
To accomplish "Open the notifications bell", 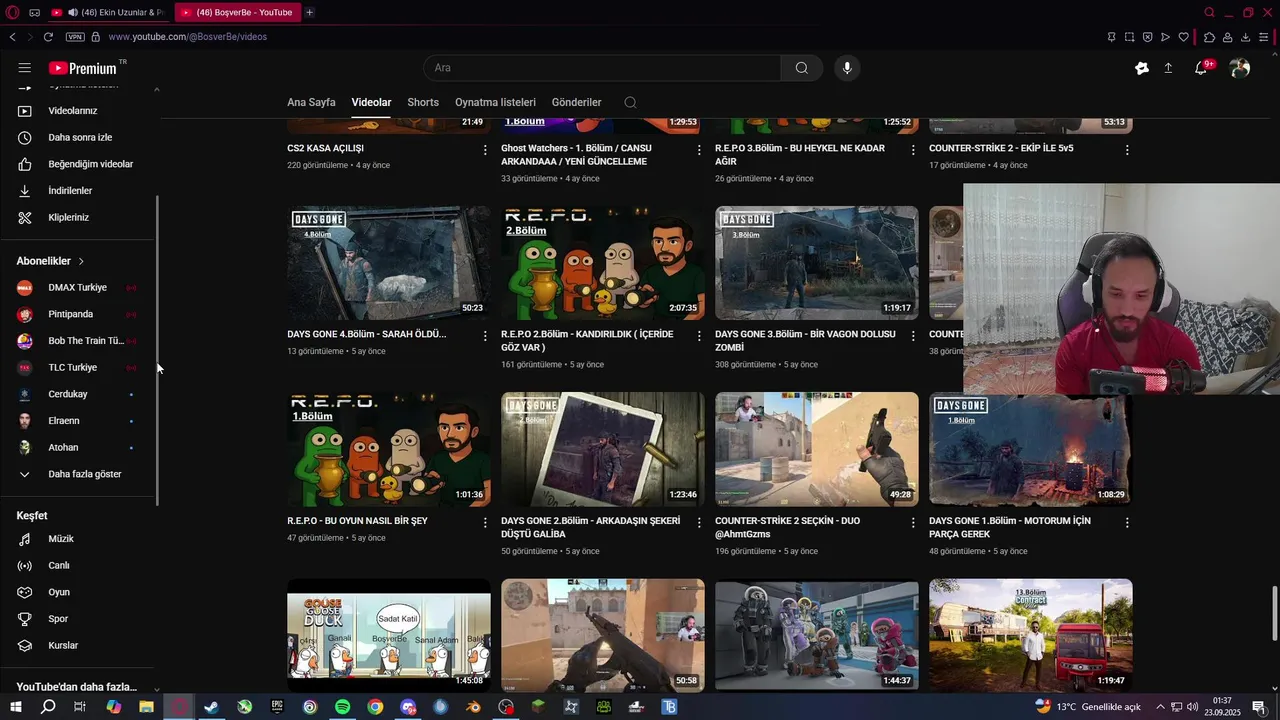I will point(1202,68).
